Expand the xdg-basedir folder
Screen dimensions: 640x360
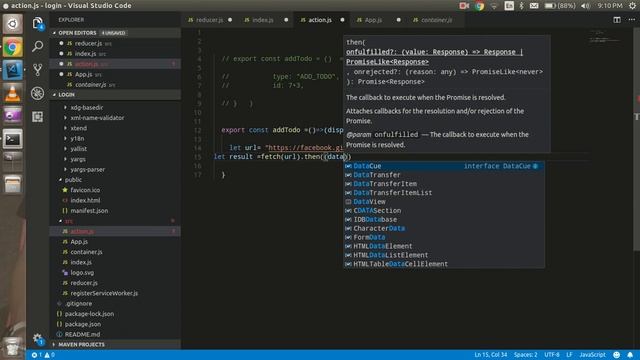point(86,107)
